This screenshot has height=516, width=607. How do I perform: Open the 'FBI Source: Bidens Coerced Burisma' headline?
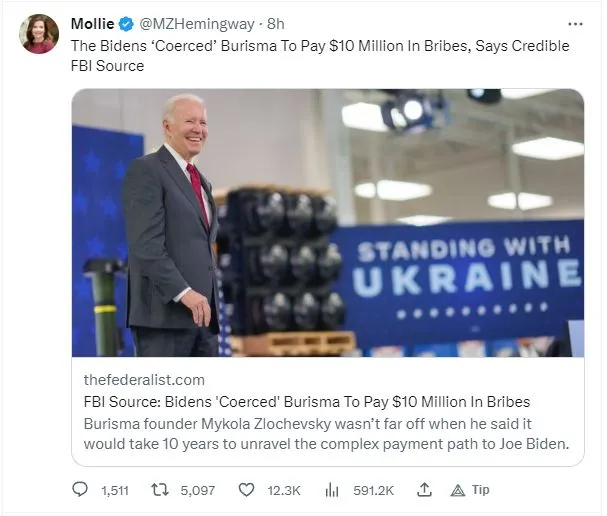pos(307,401)
